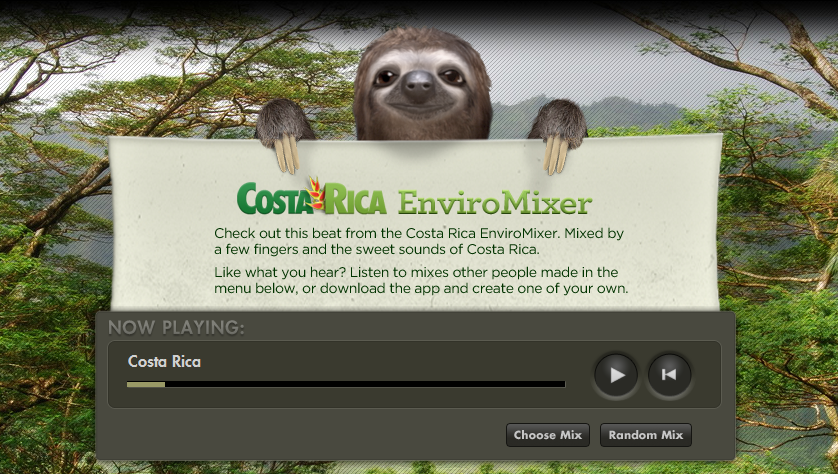Image resolution: width=838 pixels, height=474 pixels.
Task: Restart the track with the skip-back button
Action: (x=669, y=375)
